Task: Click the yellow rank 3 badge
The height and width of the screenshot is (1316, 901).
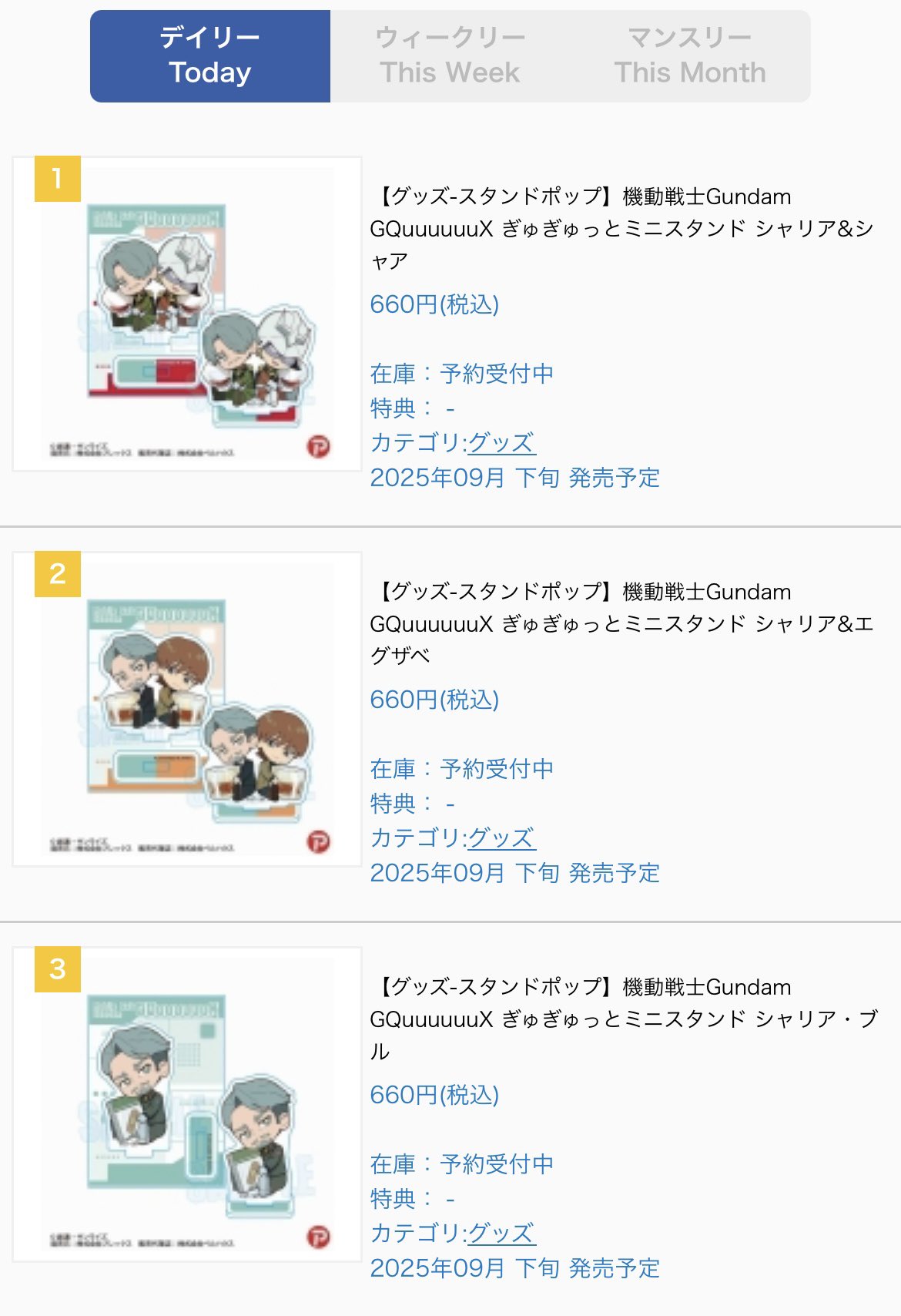Action: coord(58,969)
